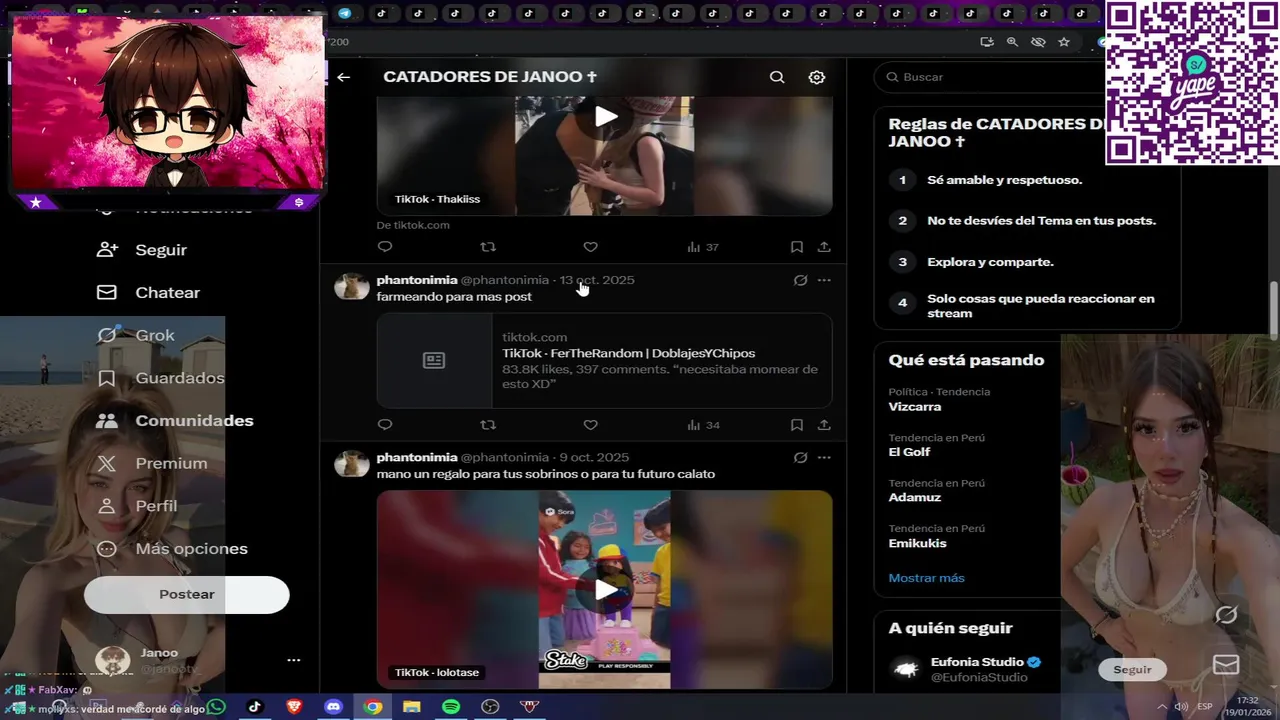The image size is (1280, 720).
Task: Click the browser zoom magnifier icon
Action: click(x=1012, y=42)
